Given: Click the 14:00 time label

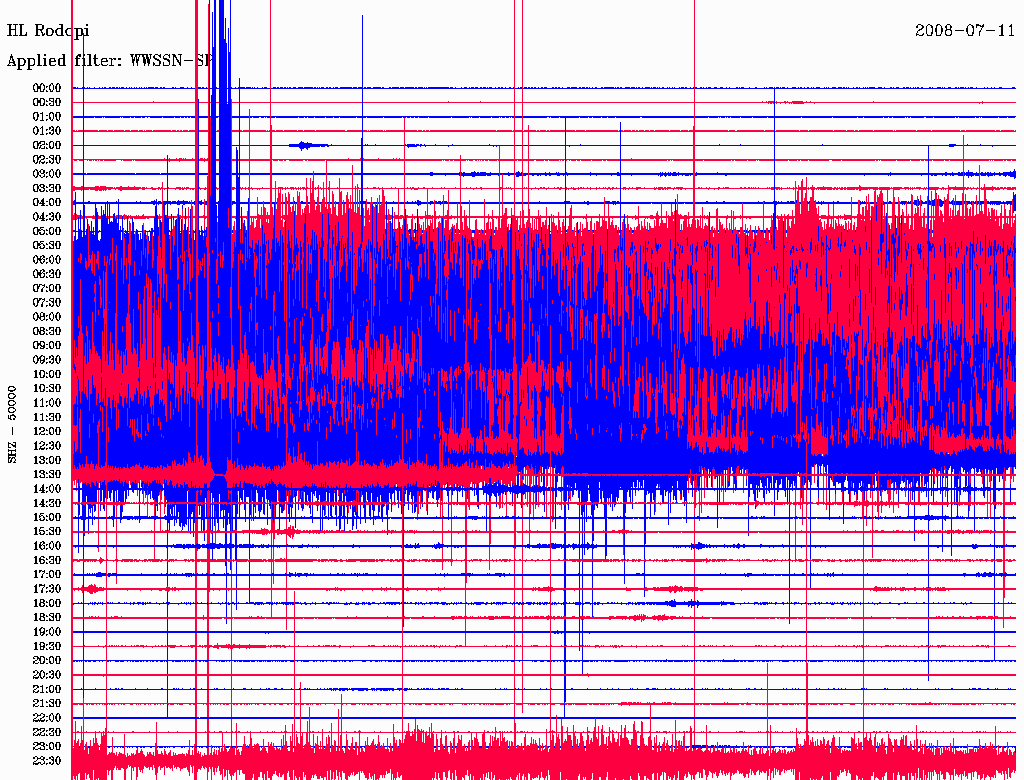Looking at the screenshot, I should (47, 489).
